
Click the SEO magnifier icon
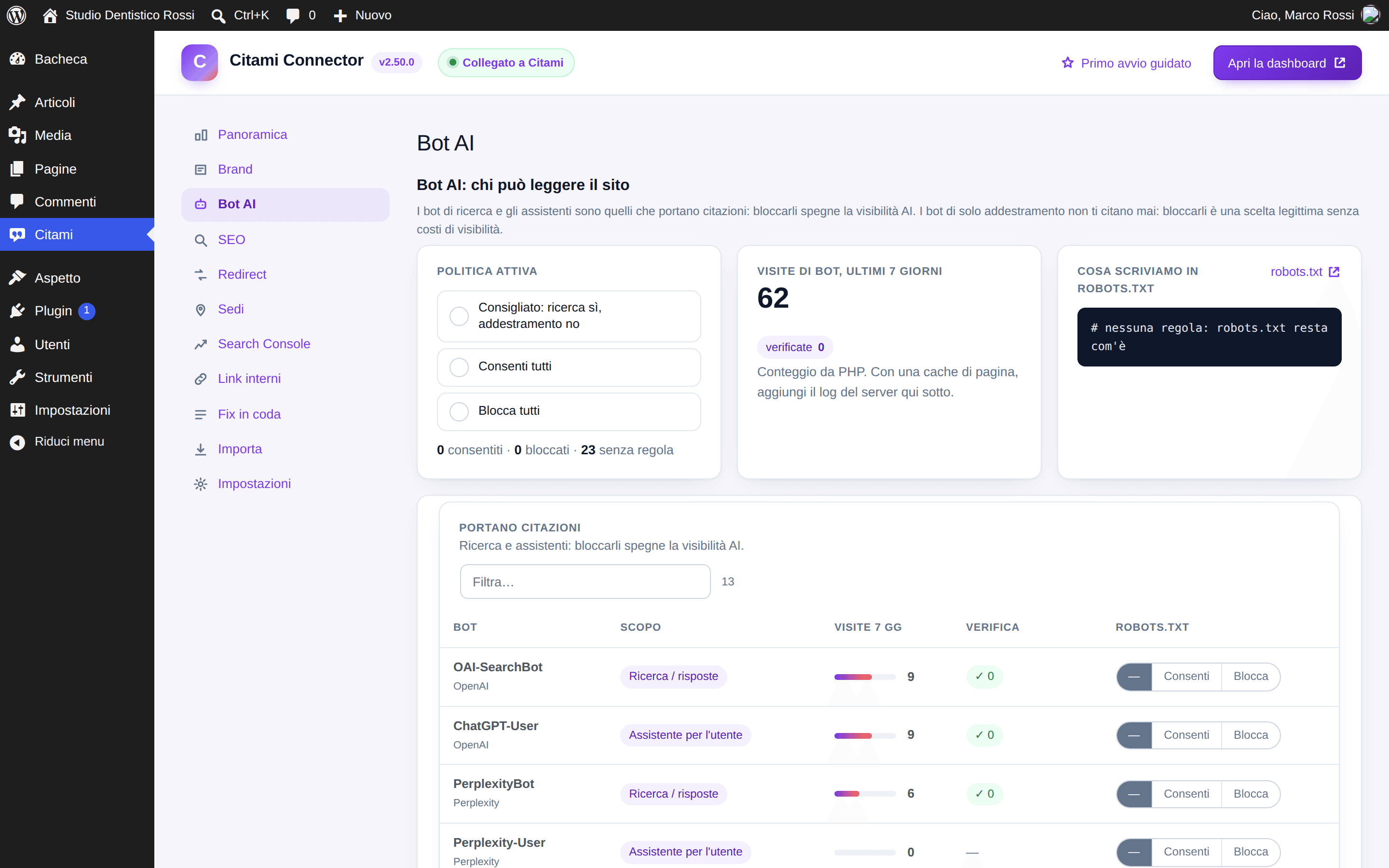point(200,241)
